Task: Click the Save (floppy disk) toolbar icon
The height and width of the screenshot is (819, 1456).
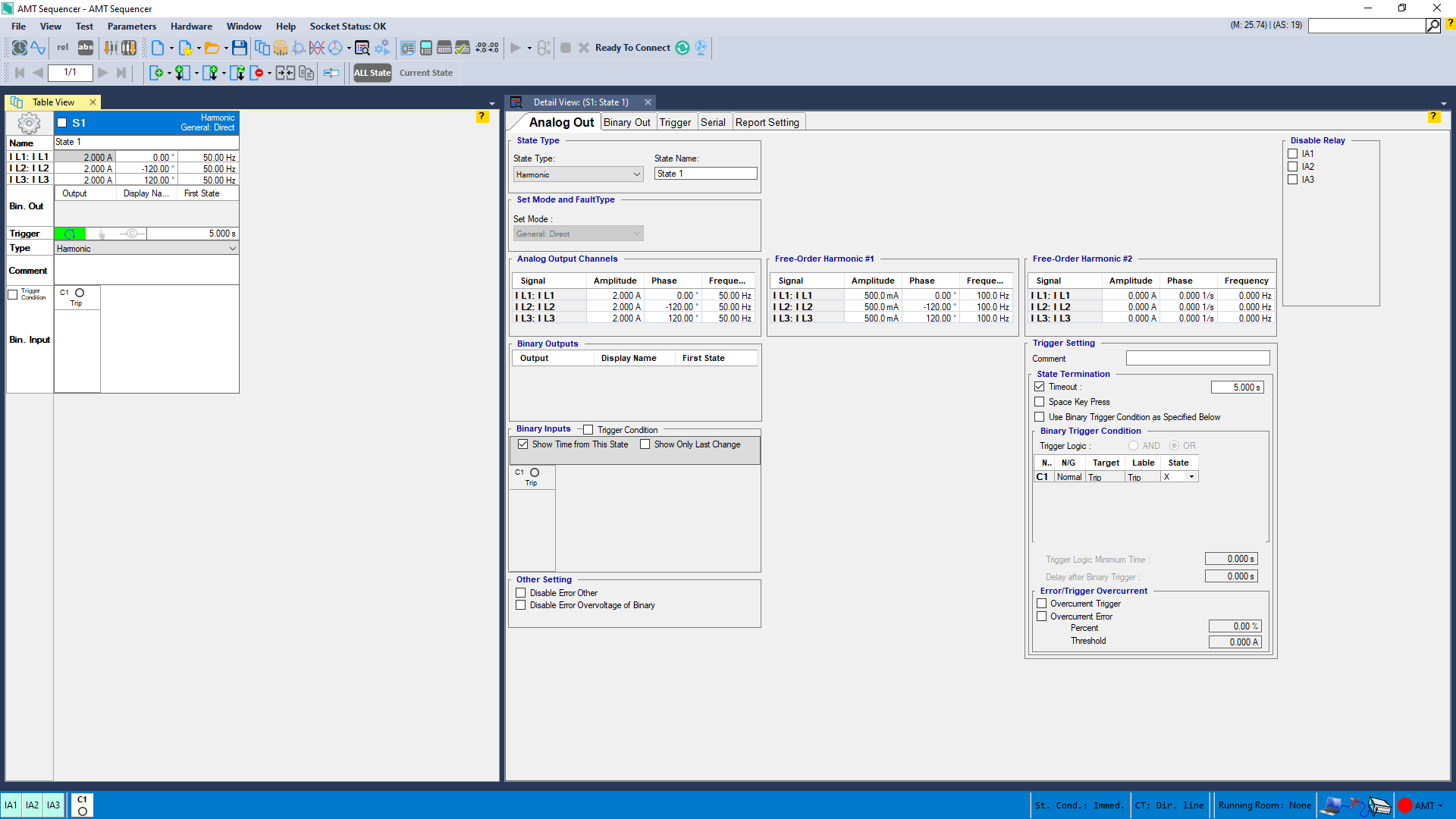Action: click(239, 48)
